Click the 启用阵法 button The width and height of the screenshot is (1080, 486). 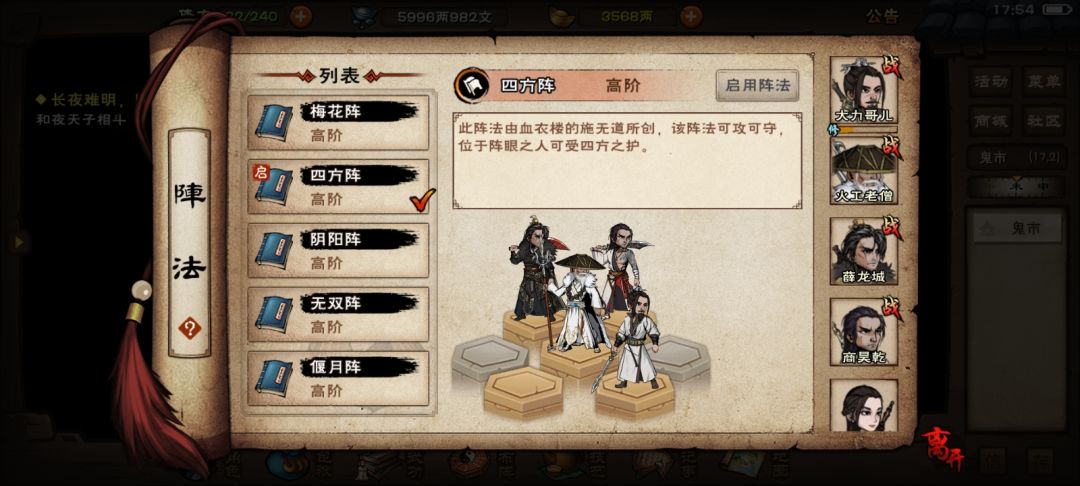point(757,86)
